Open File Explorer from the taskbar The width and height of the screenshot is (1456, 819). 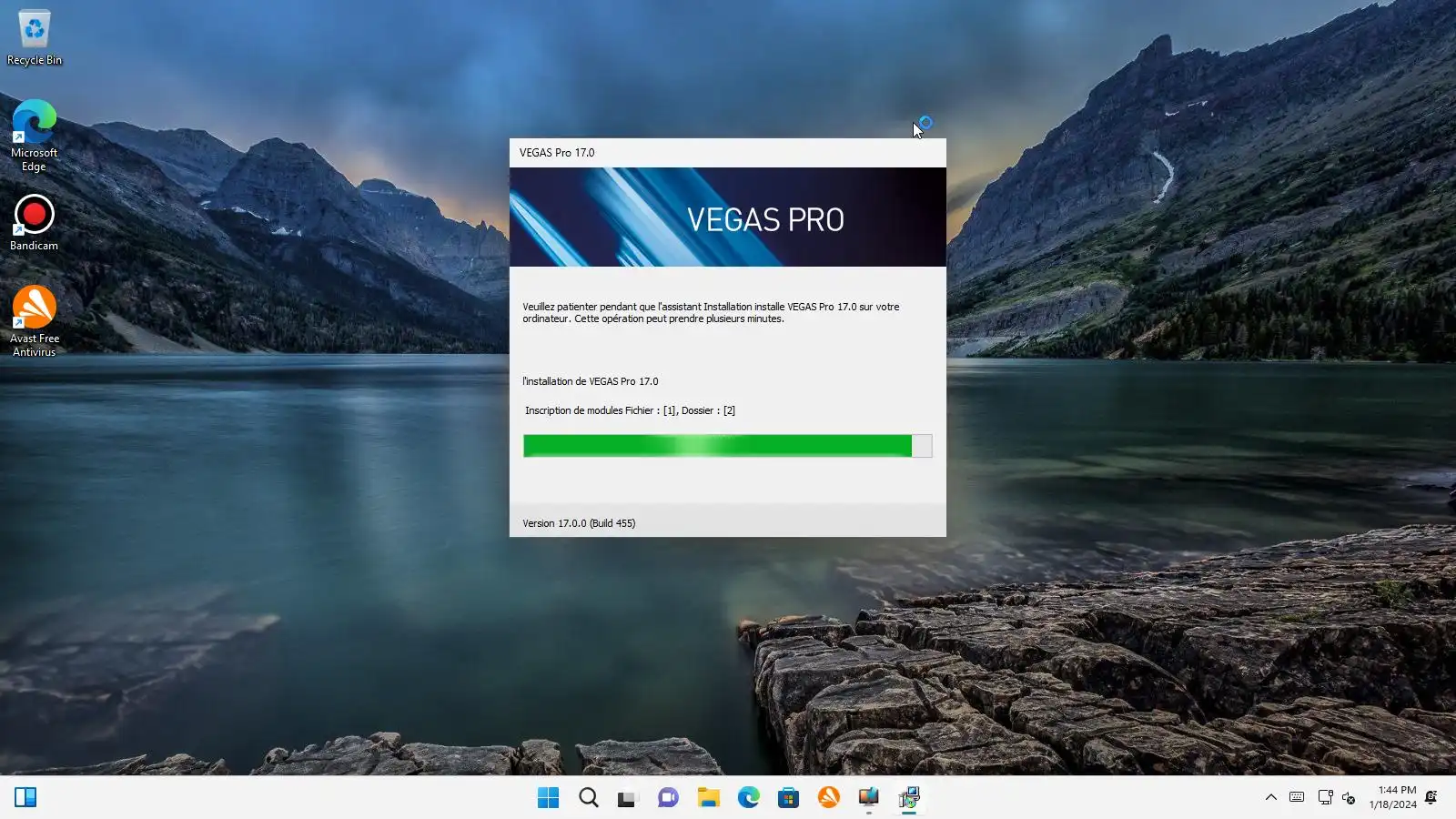tap(708, 797)
